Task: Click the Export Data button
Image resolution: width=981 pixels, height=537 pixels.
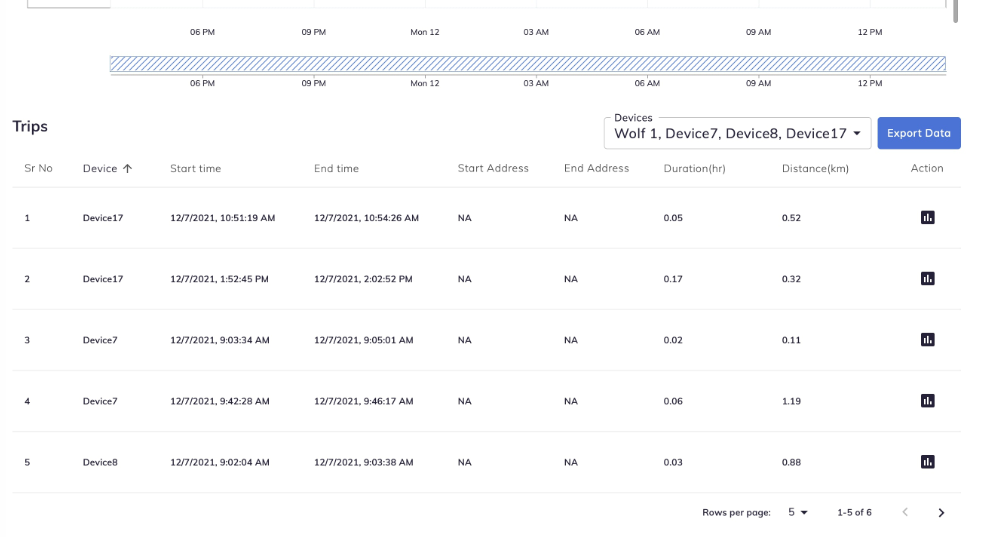Action: (918, 133)
